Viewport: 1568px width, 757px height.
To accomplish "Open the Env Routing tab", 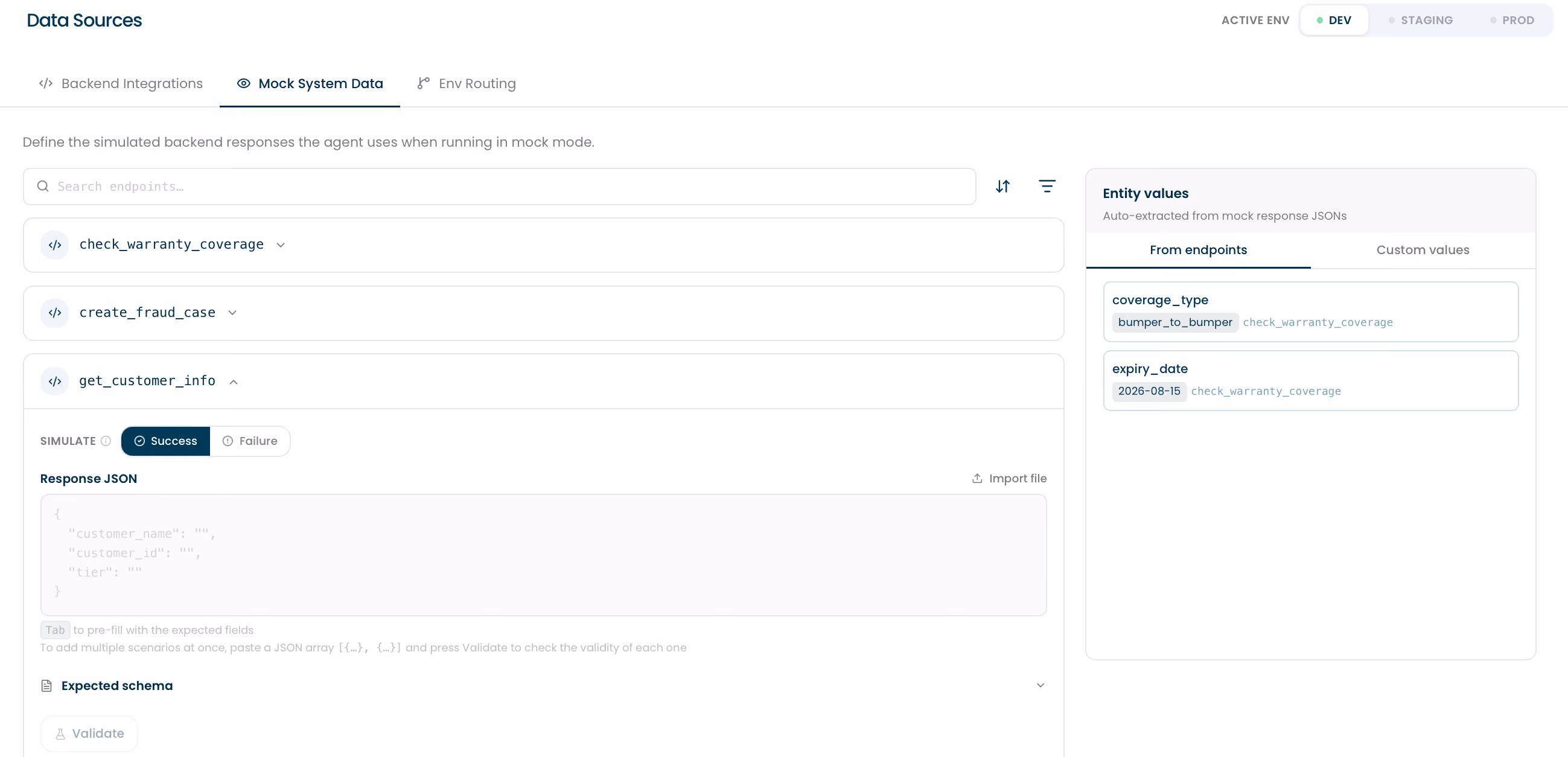I will click(467, 83).
